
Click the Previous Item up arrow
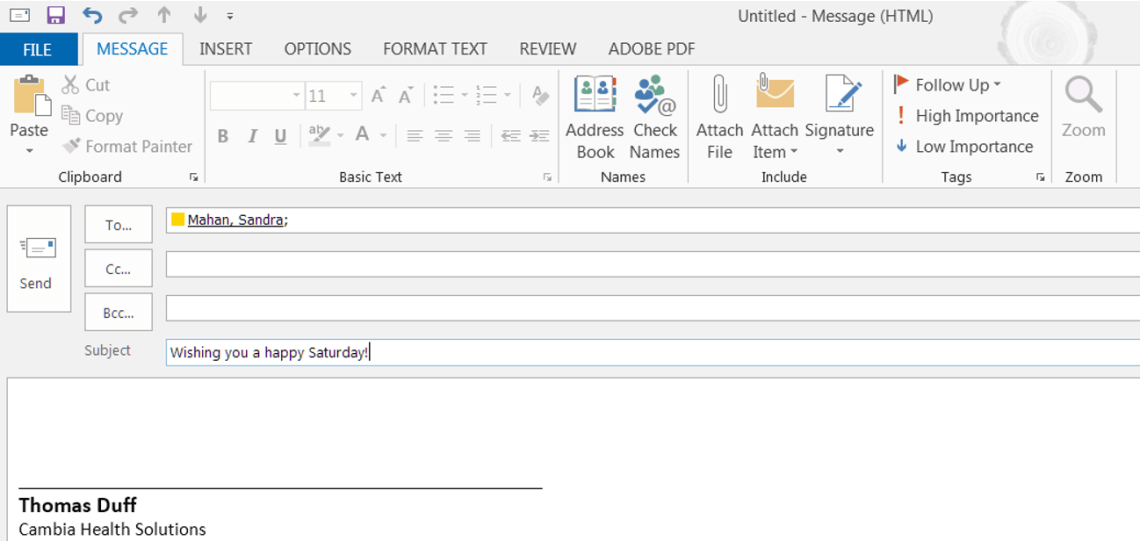tap(164, 15)
